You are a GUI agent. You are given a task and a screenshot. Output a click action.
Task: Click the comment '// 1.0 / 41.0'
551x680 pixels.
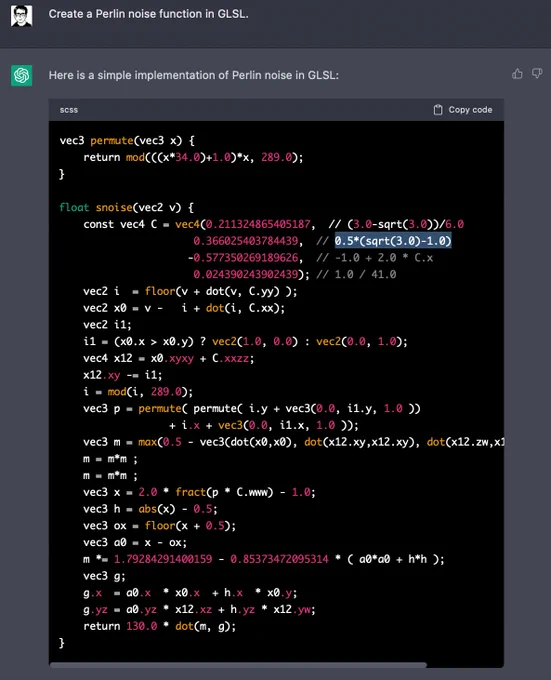point(356,275)
